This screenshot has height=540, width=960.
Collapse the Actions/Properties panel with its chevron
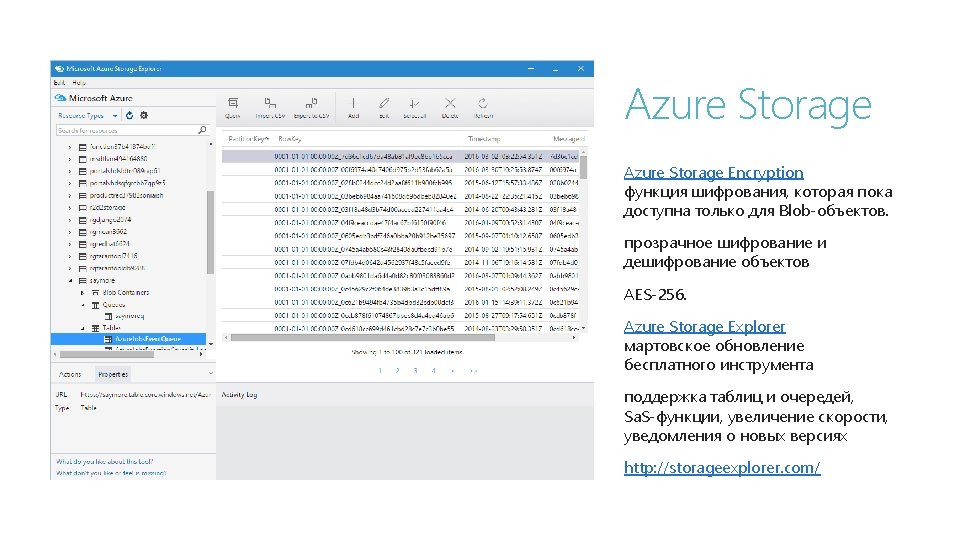(211, 373)
